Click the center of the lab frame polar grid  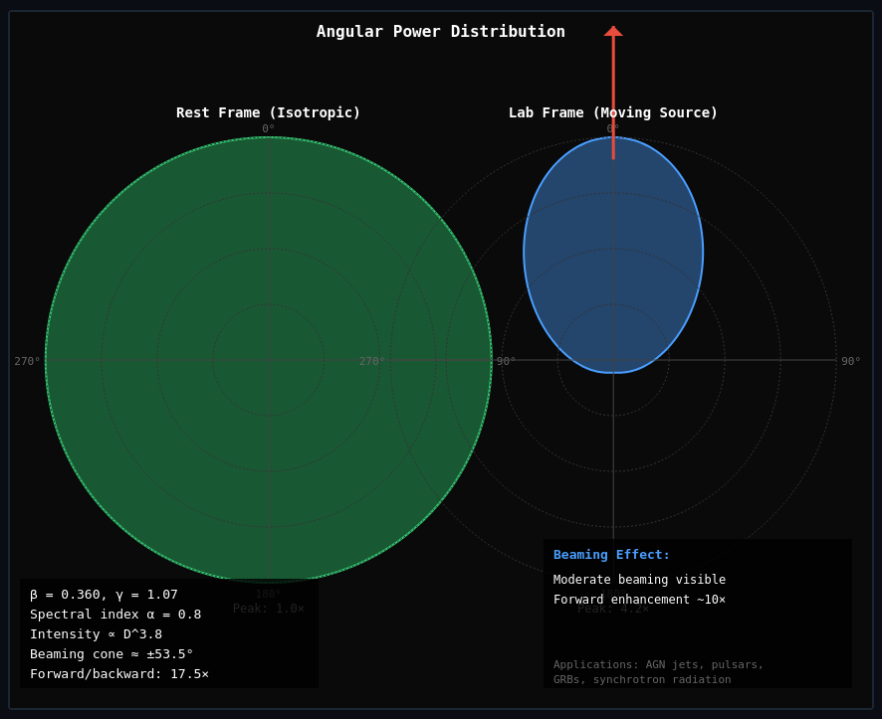[x=613, y=360]
